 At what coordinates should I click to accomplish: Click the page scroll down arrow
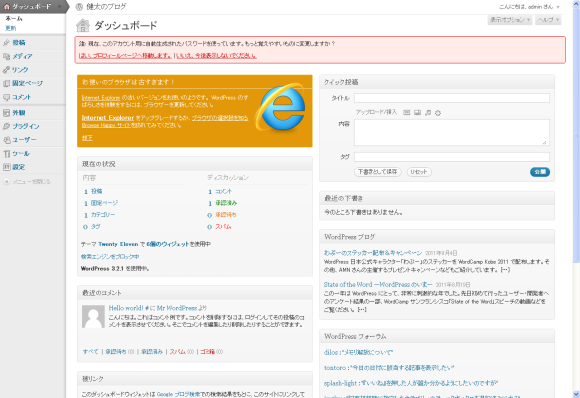coord(576,394)
